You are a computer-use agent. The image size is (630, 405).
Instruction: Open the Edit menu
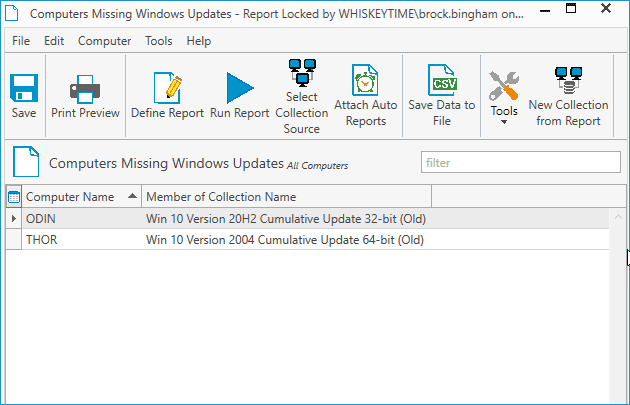pos(54,41)
